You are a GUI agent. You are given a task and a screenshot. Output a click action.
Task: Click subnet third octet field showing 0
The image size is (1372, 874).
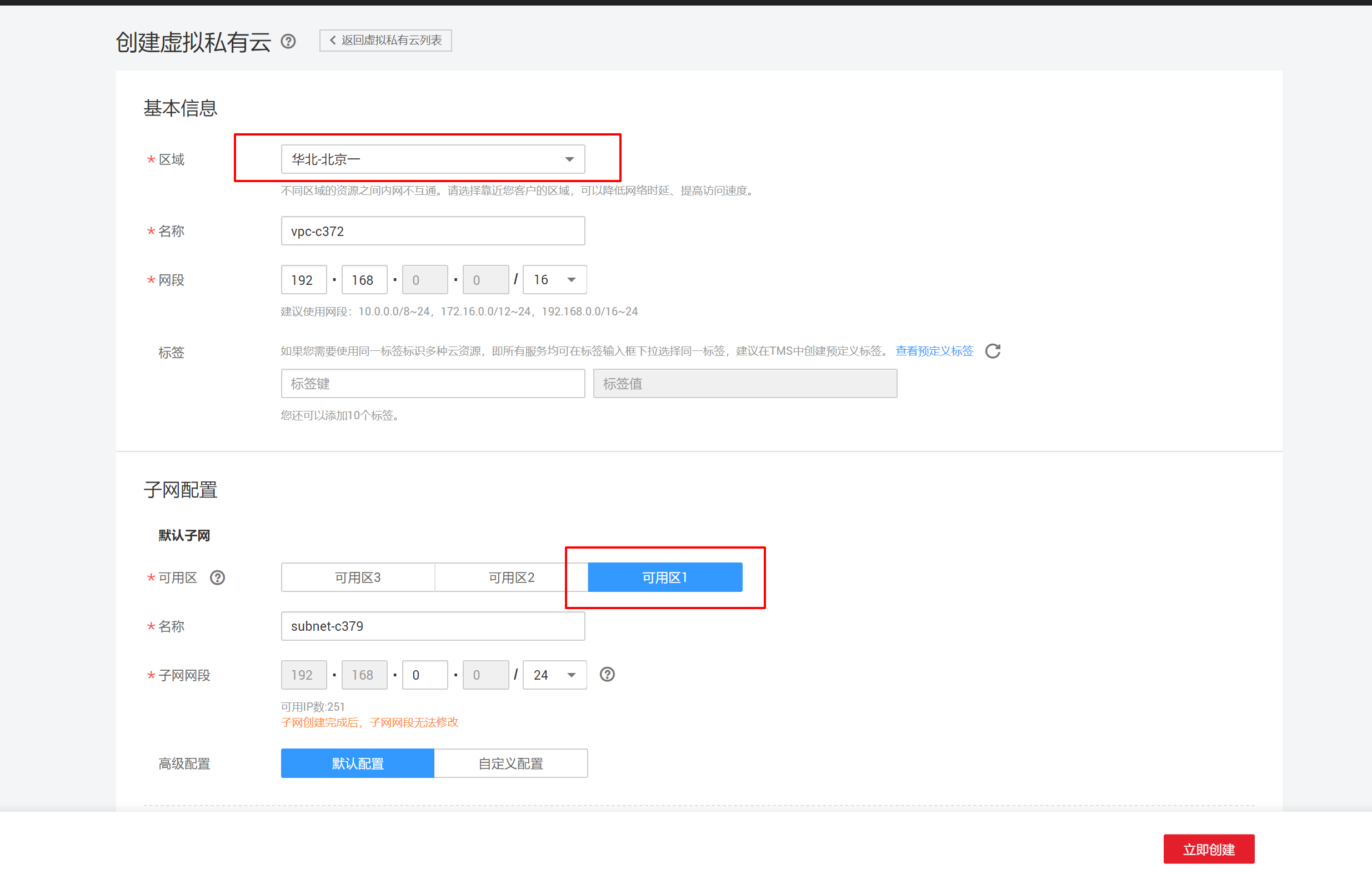click(x=424, y=675)
